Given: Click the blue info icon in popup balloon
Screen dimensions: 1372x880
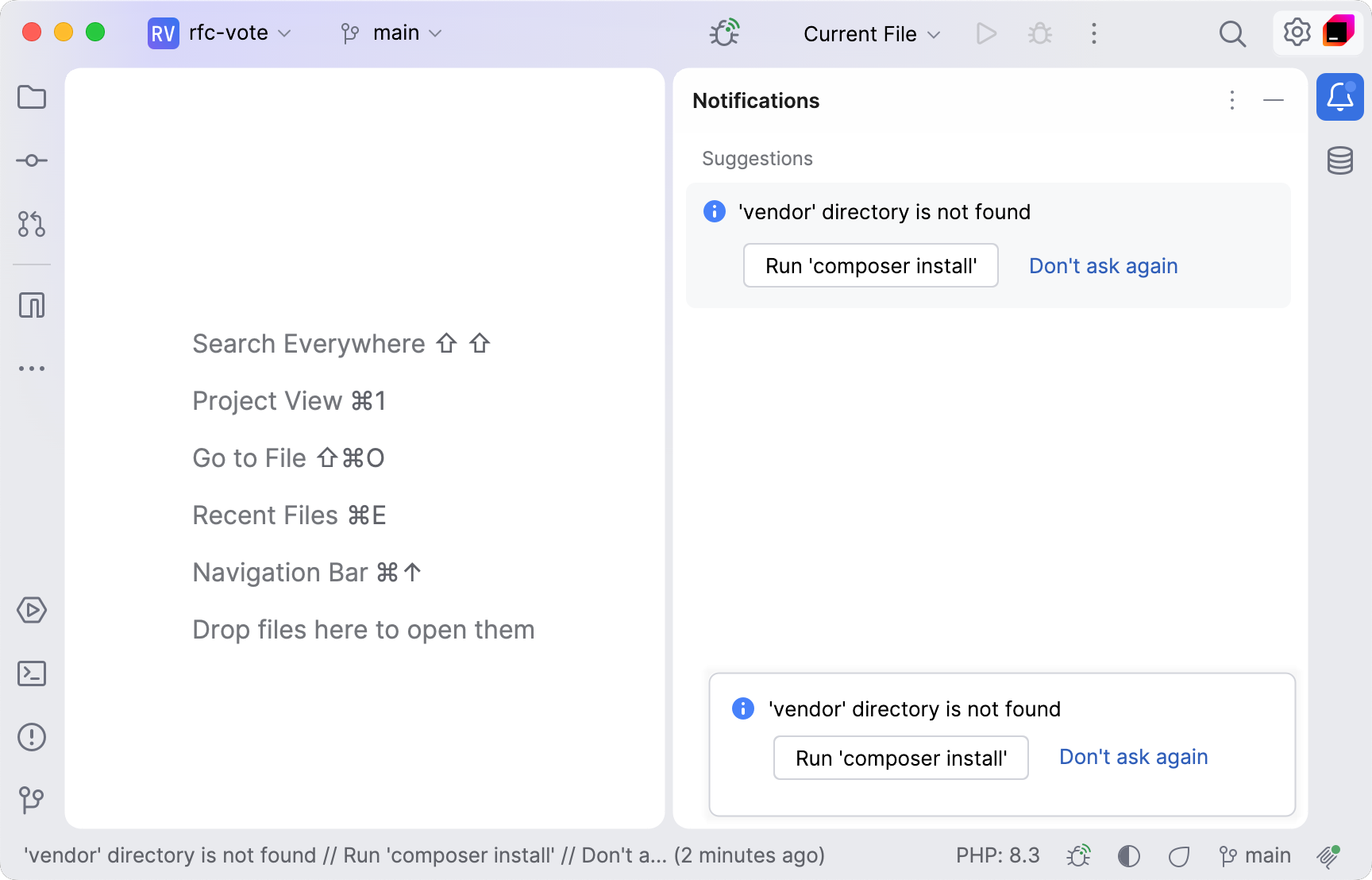Looking at the screenshot, I should click(743, 708).
